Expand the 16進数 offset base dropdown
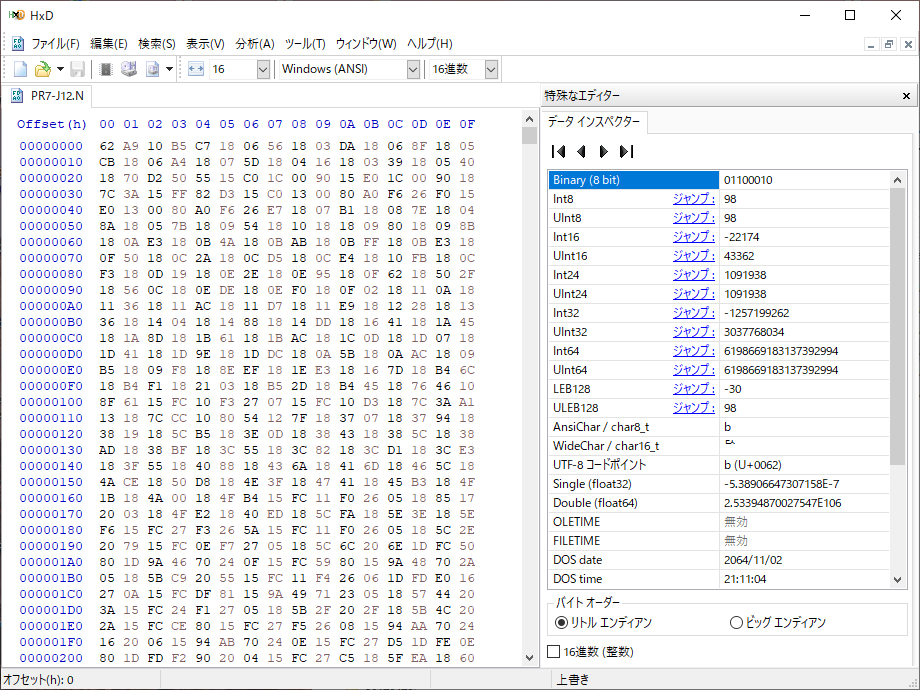This screenshot has height=690, width=920. [491, 69]
